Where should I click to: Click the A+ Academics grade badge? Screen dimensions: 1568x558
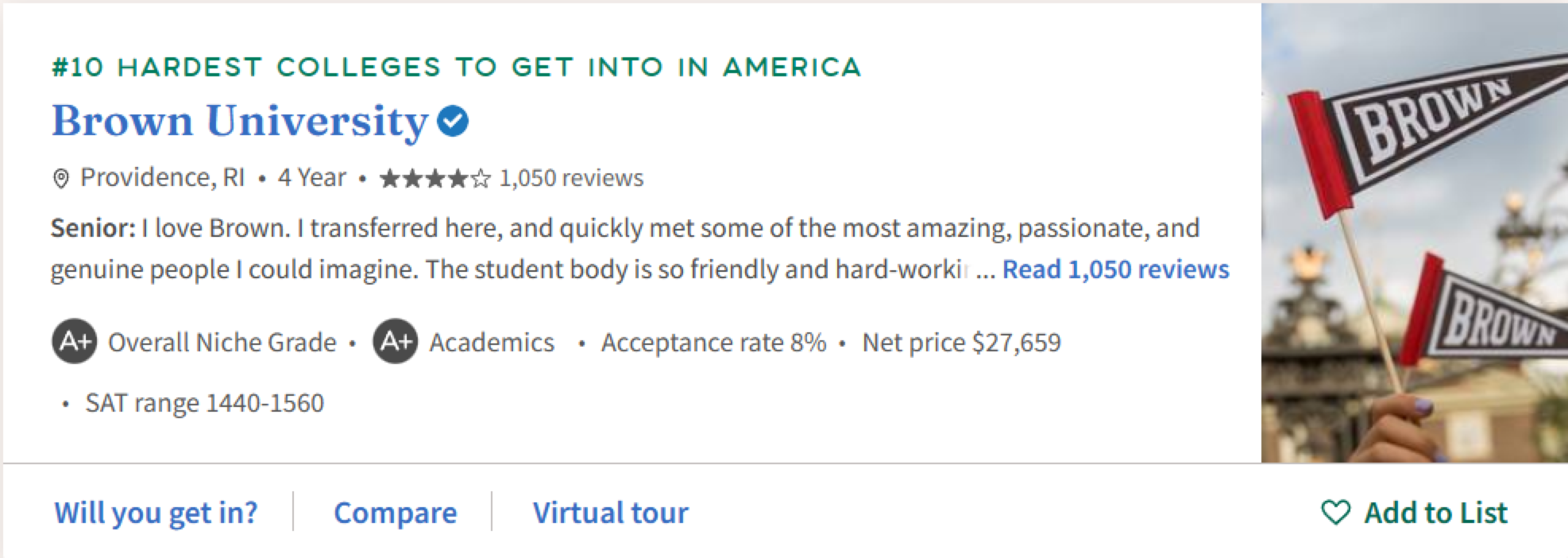pyautogui.click(x=396, y=342)
